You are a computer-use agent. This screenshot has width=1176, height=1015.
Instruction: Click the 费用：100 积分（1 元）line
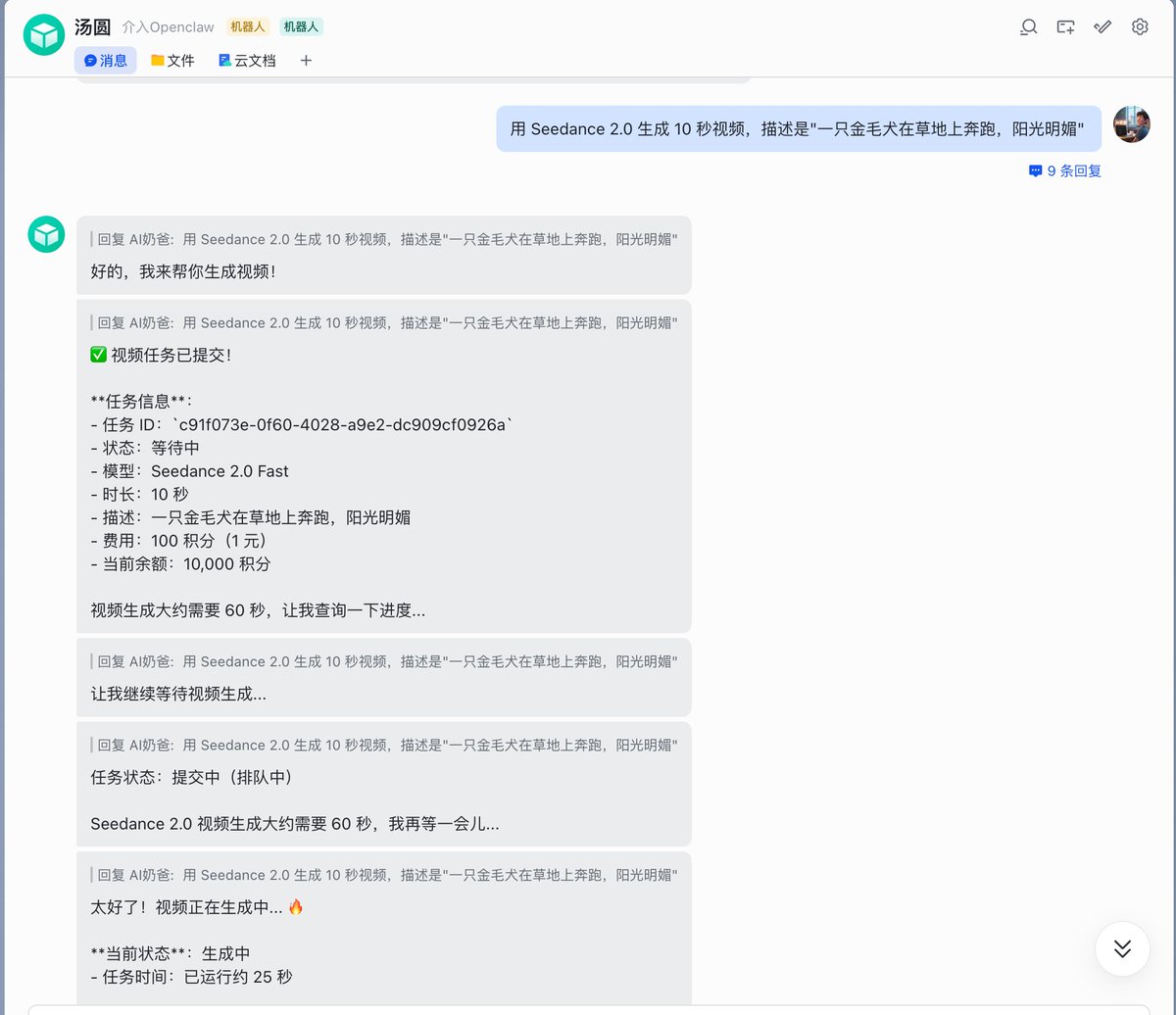179,541
